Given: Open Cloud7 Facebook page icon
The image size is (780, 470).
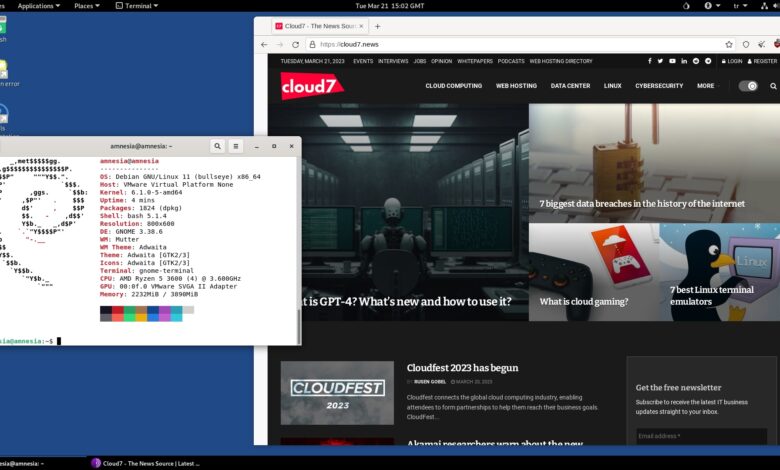Looking at the screenshot, I should pyautogui.click(x=650, y=61).
